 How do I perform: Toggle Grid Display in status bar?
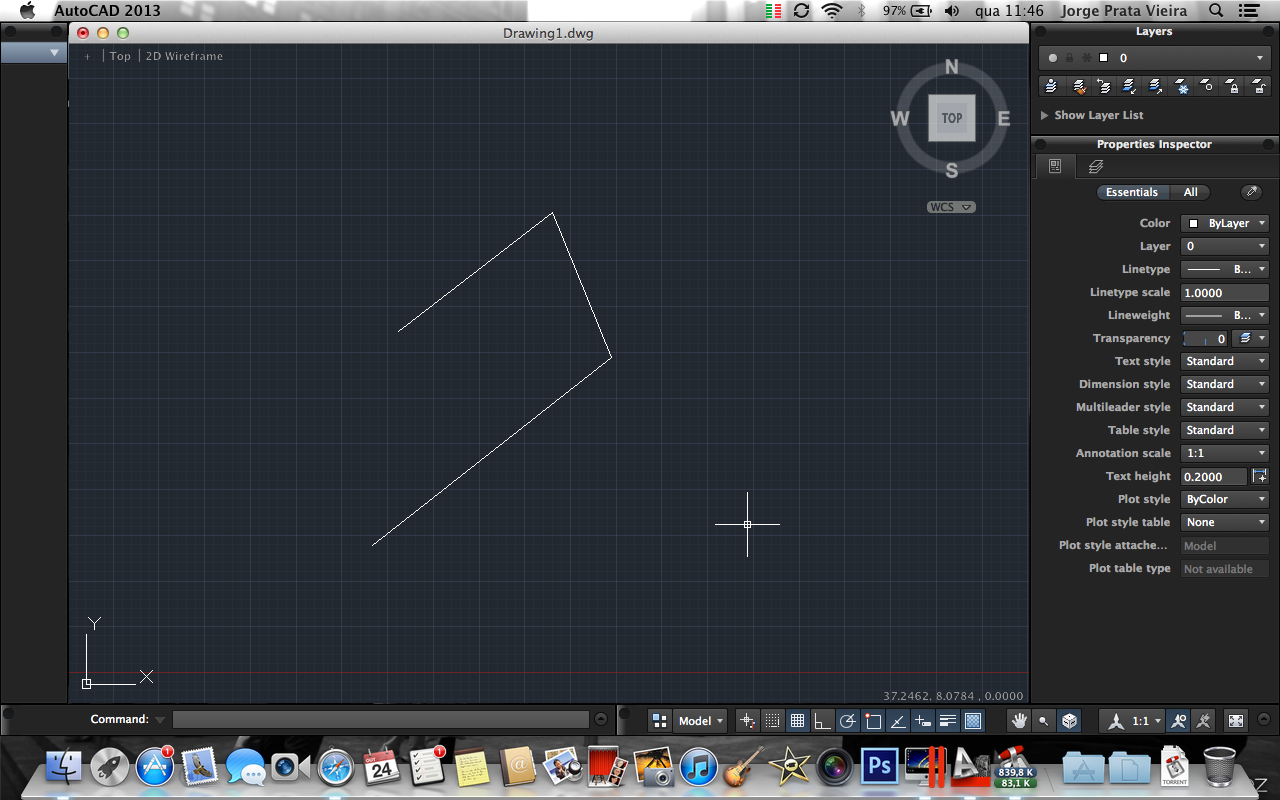click(x=797, y=720)
